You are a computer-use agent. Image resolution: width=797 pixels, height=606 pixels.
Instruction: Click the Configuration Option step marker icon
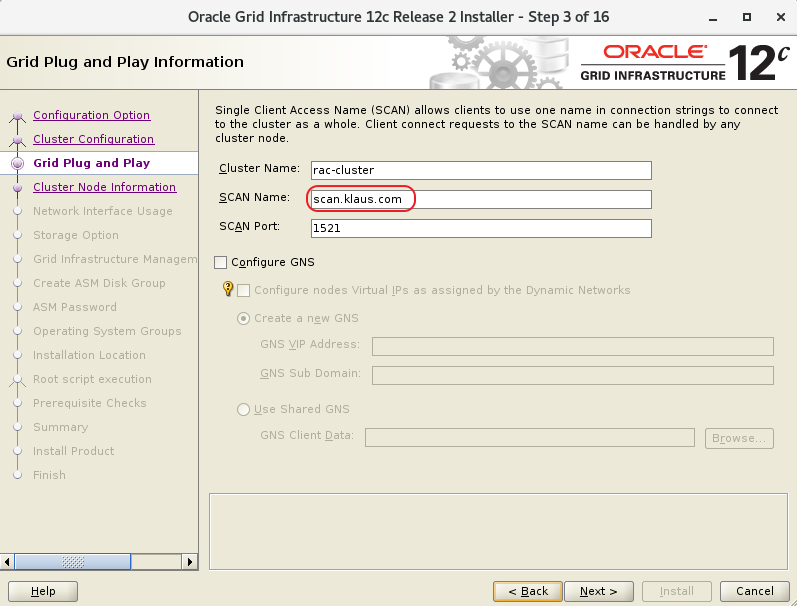[x=16, y=116]
